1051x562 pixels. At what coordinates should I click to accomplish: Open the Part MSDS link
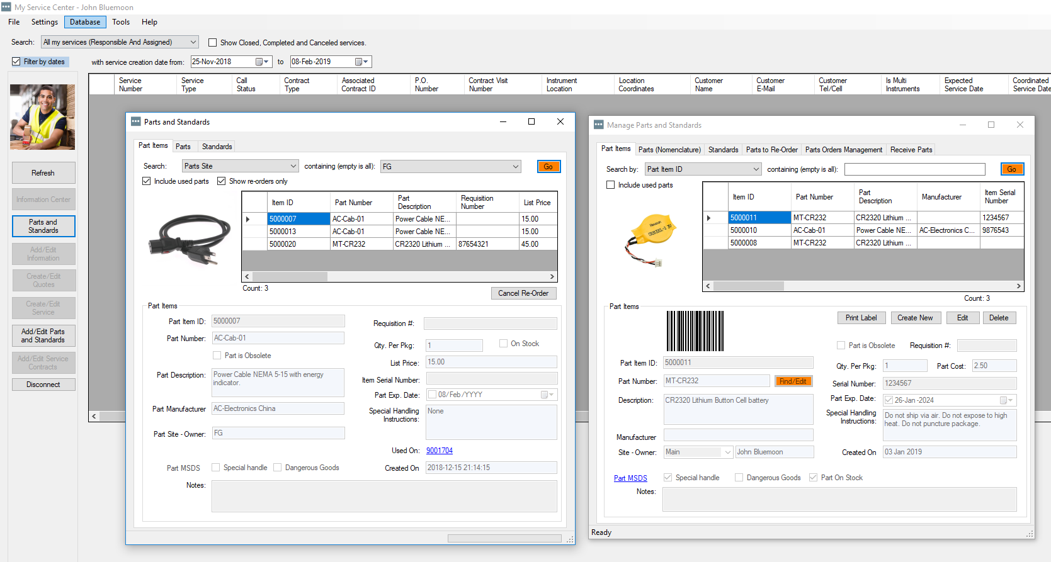coord(631,478)
